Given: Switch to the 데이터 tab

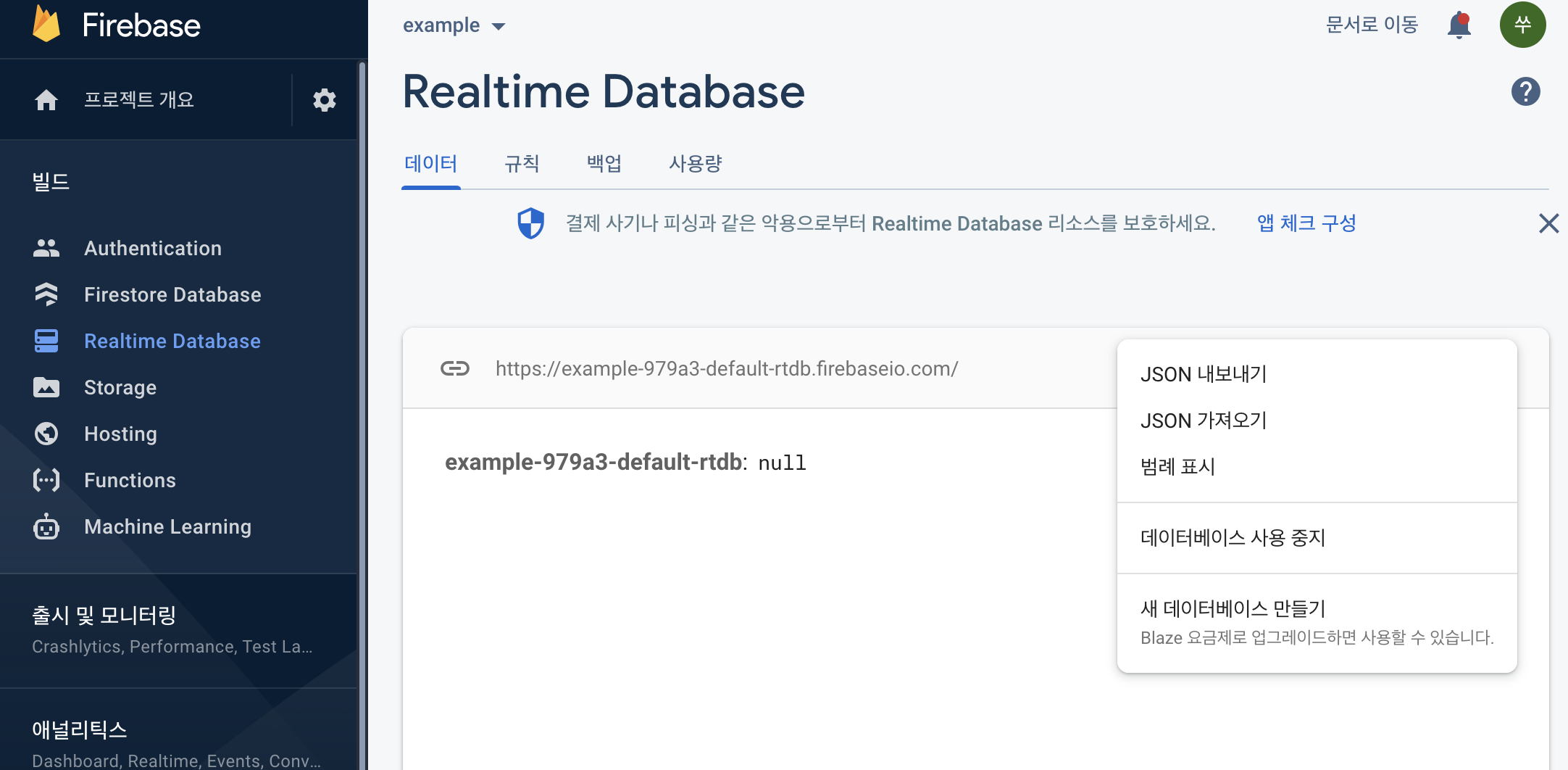Looking at the screenshot, I should (431, 164).
